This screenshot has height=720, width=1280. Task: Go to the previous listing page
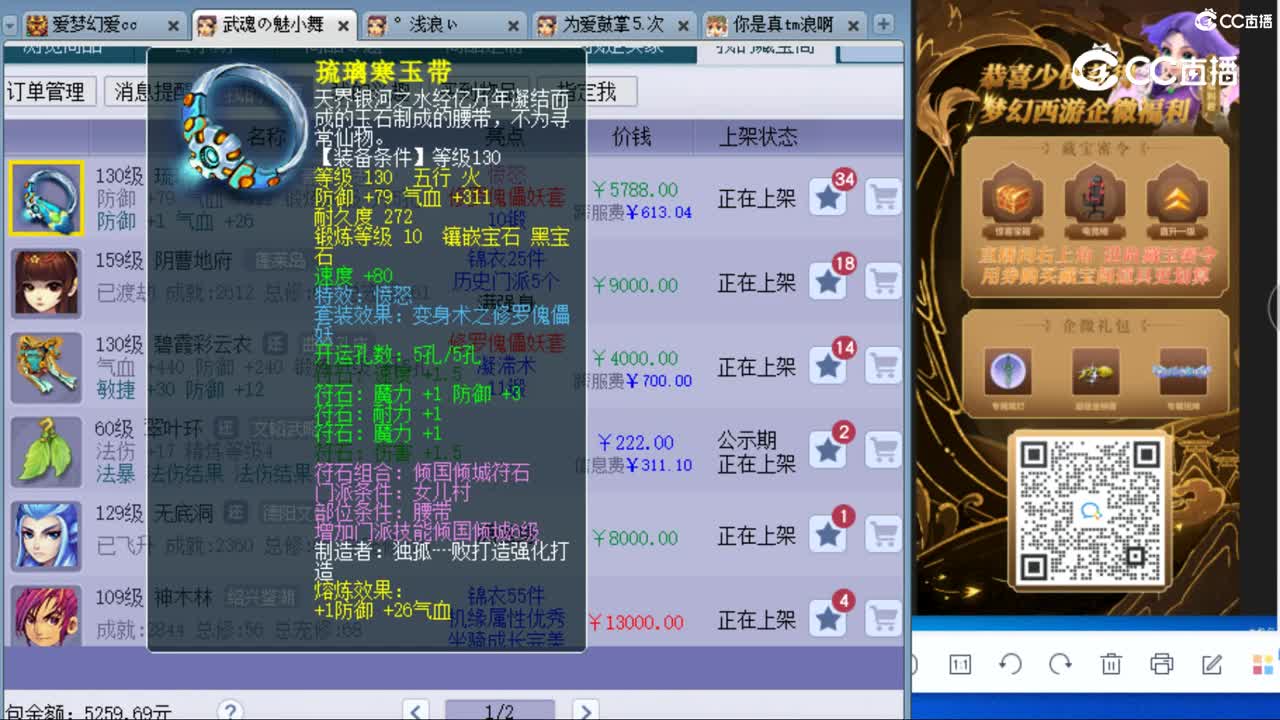pyautogui.click(x=416, y=711)
